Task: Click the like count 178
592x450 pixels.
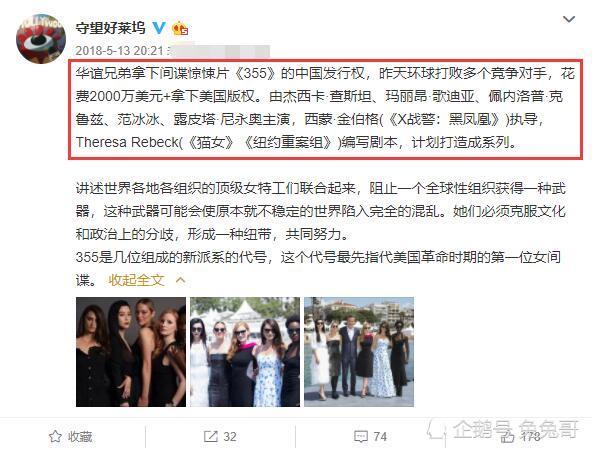Action: click(530, 437)
